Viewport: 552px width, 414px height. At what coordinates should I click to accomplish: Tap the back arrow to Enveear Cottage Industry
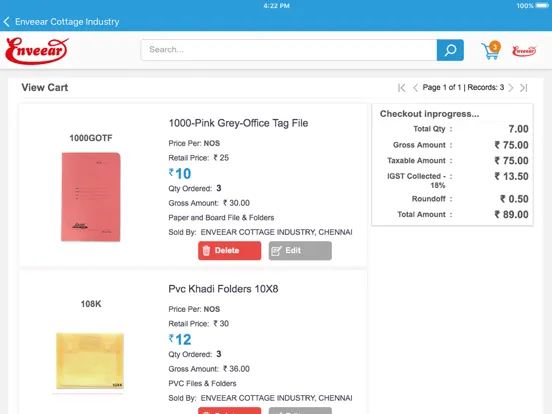click(x=7, y=22)
